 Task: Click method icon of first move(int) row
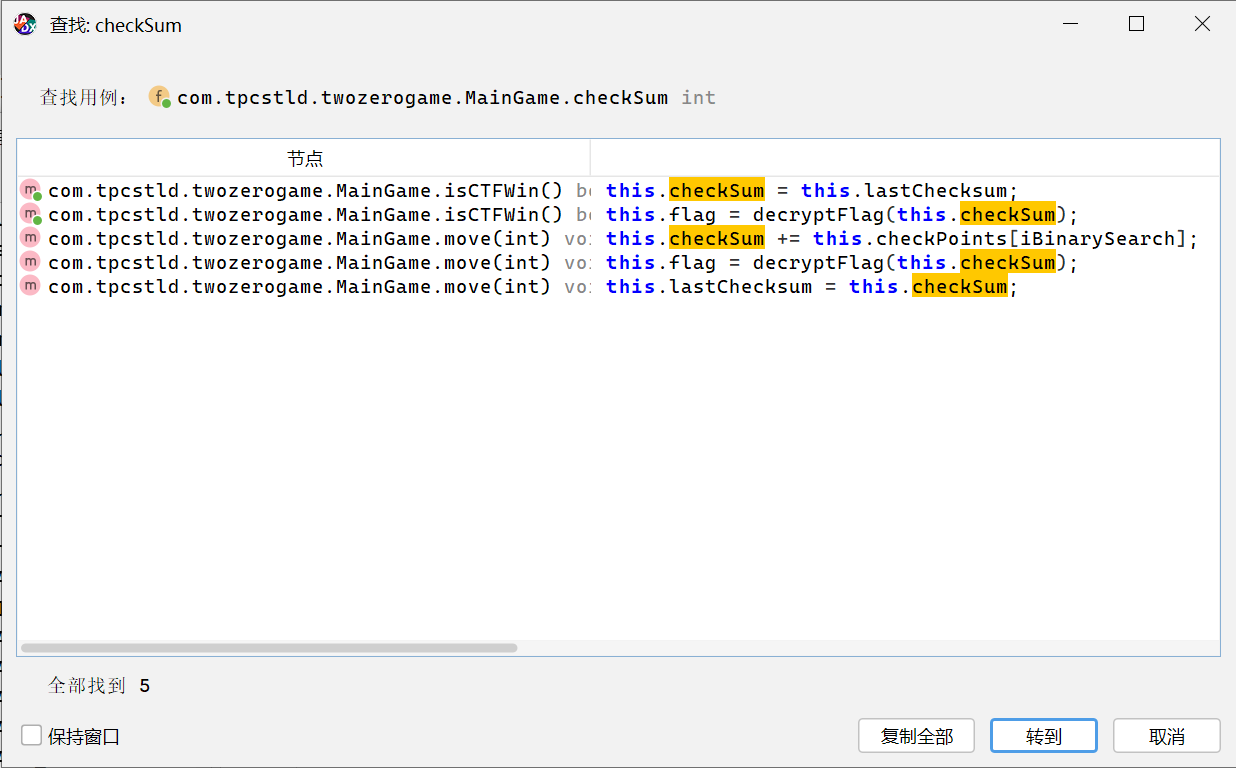(x=31, y=239)
